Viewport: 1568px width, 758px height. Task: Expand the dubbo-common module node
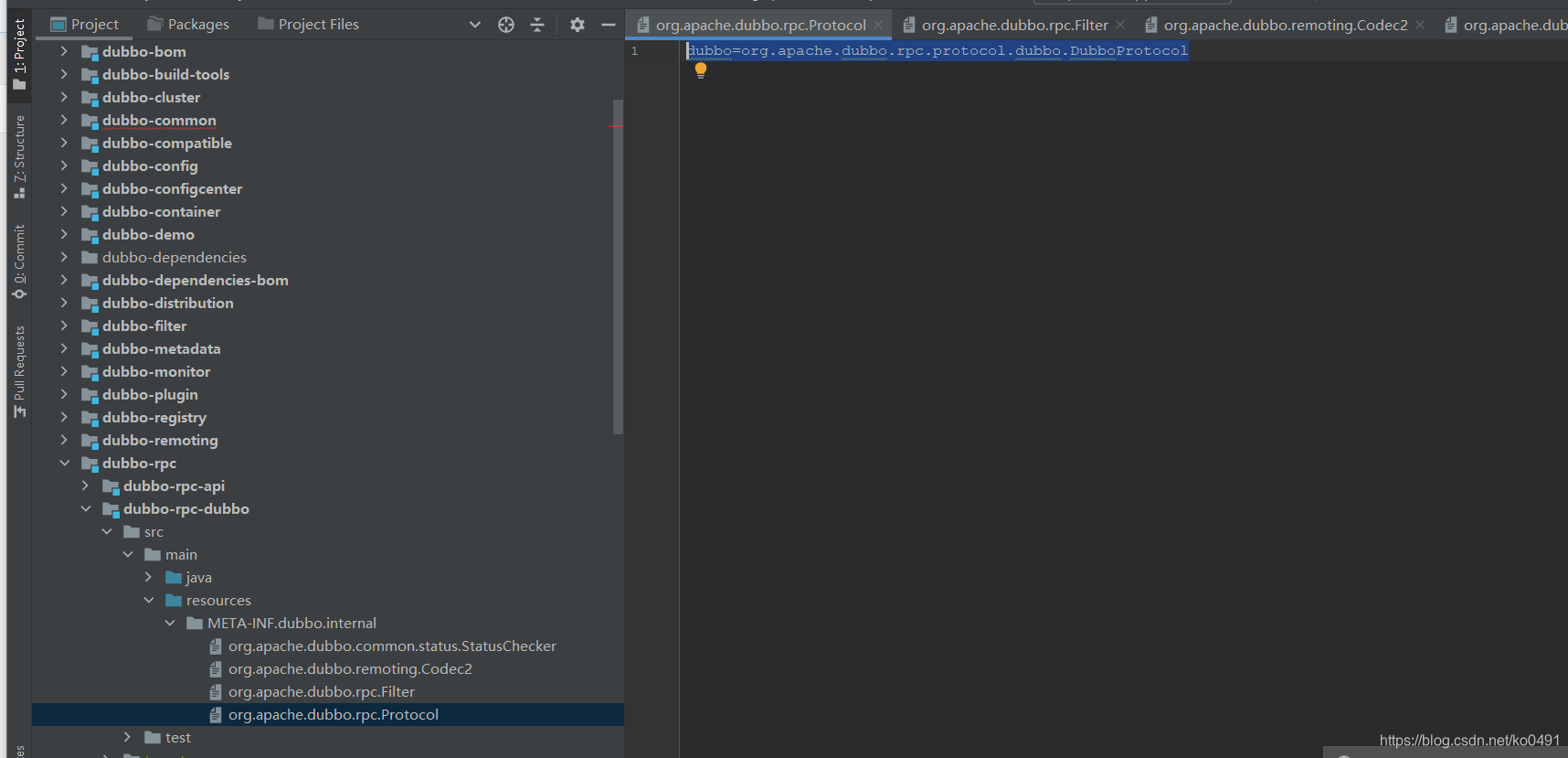click(x=64, y=120)
